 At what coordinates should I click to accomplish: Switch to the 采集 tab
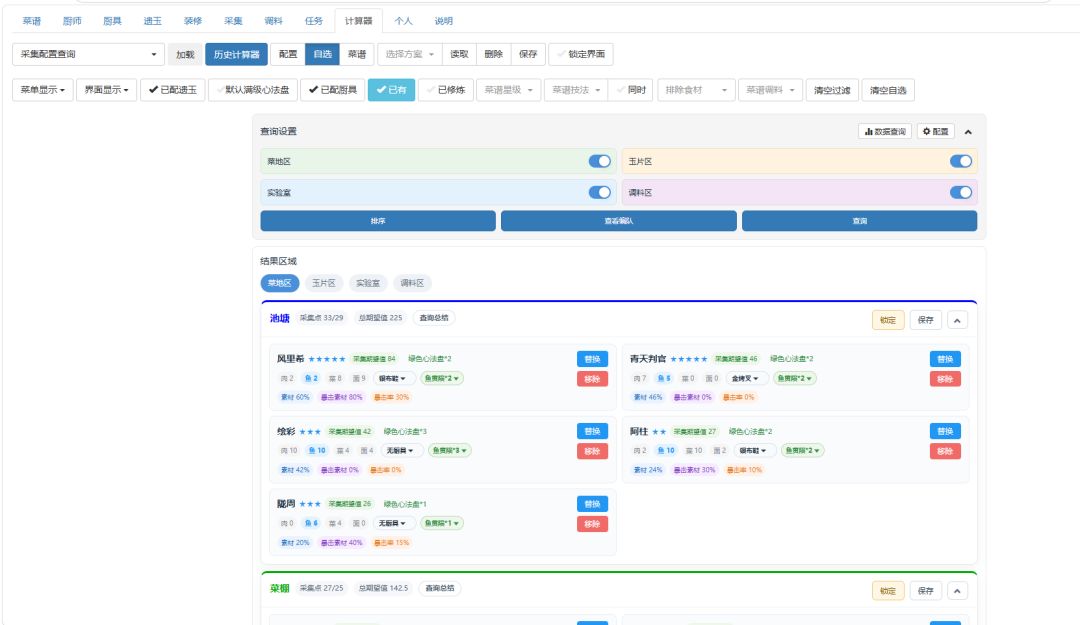(233, 21)
